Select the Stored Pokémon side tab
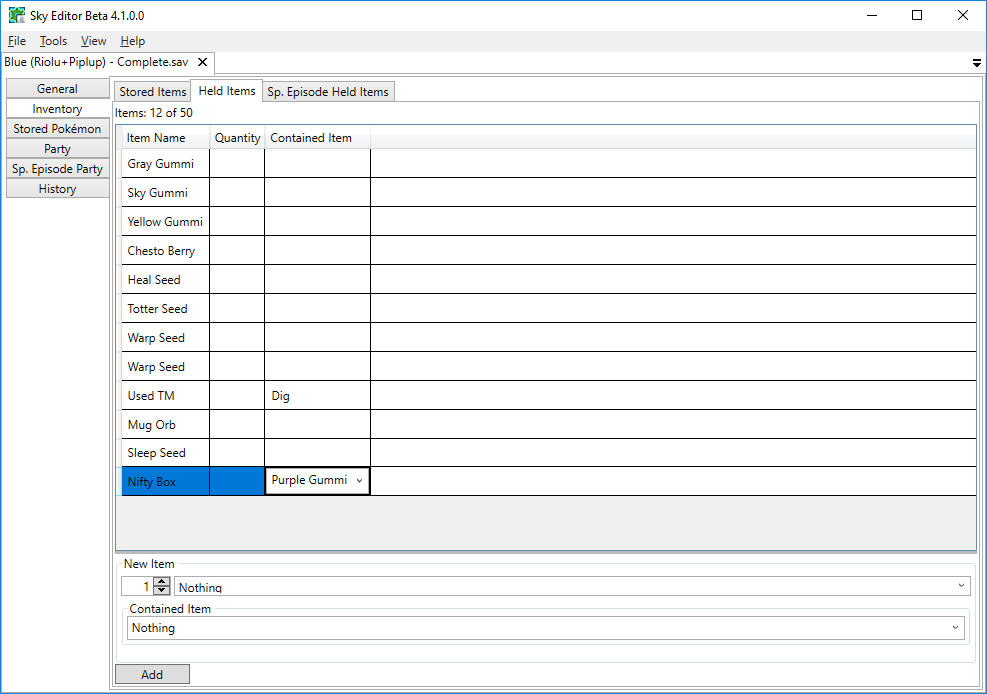The image size is (987, 694). point(57,129)
